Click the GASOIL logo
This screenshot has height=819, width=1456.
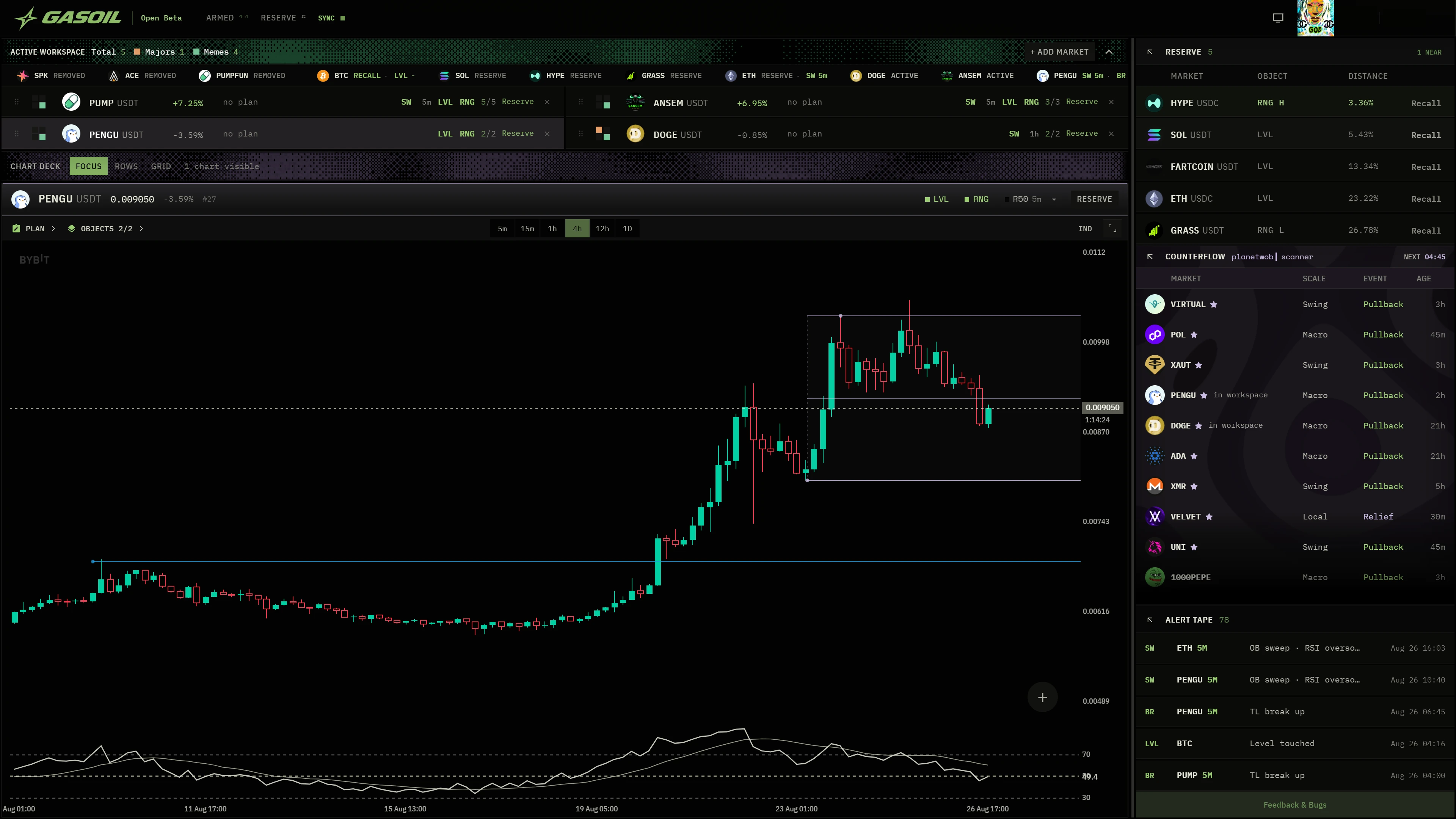click(68, 18)
